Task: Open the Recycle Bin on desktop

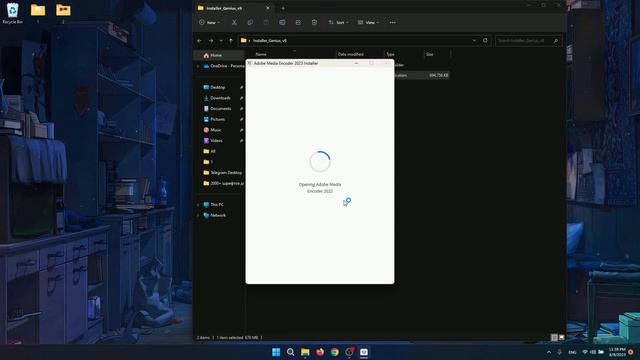Action: 13,13
